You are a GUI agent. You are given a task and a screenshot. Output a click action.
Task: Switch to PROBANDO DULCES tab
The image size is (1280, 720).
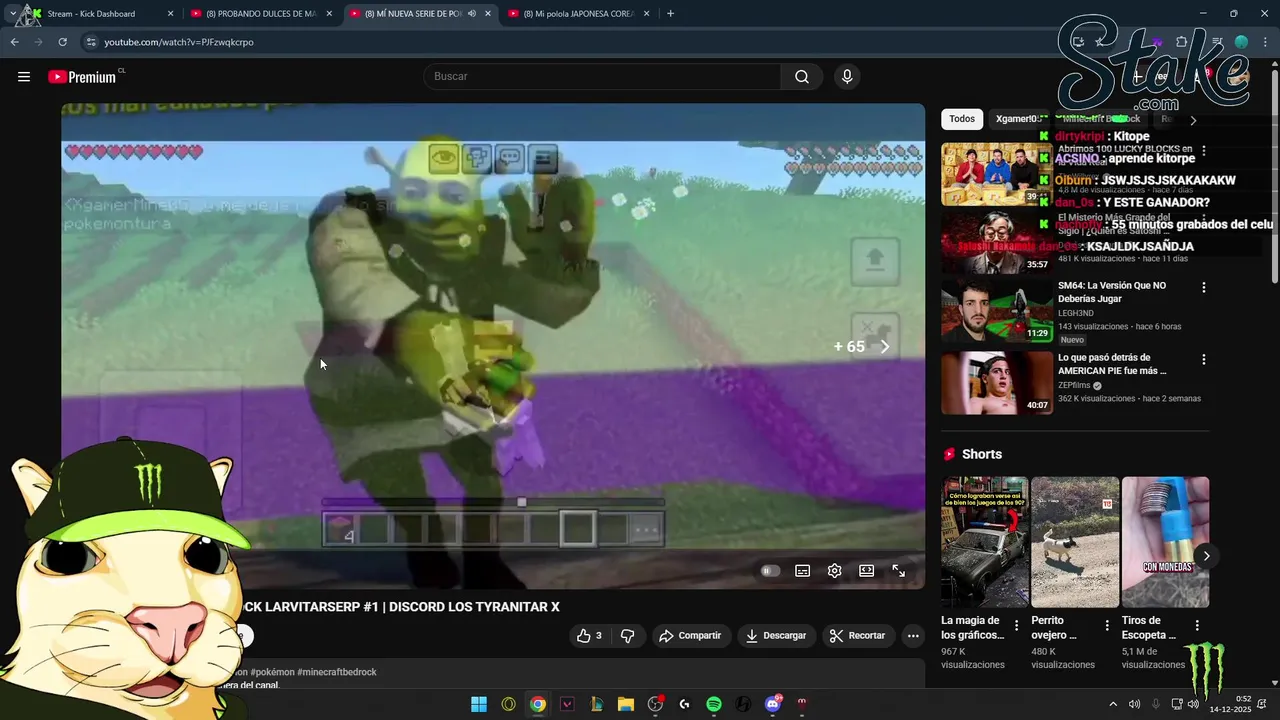click(260, 14)
